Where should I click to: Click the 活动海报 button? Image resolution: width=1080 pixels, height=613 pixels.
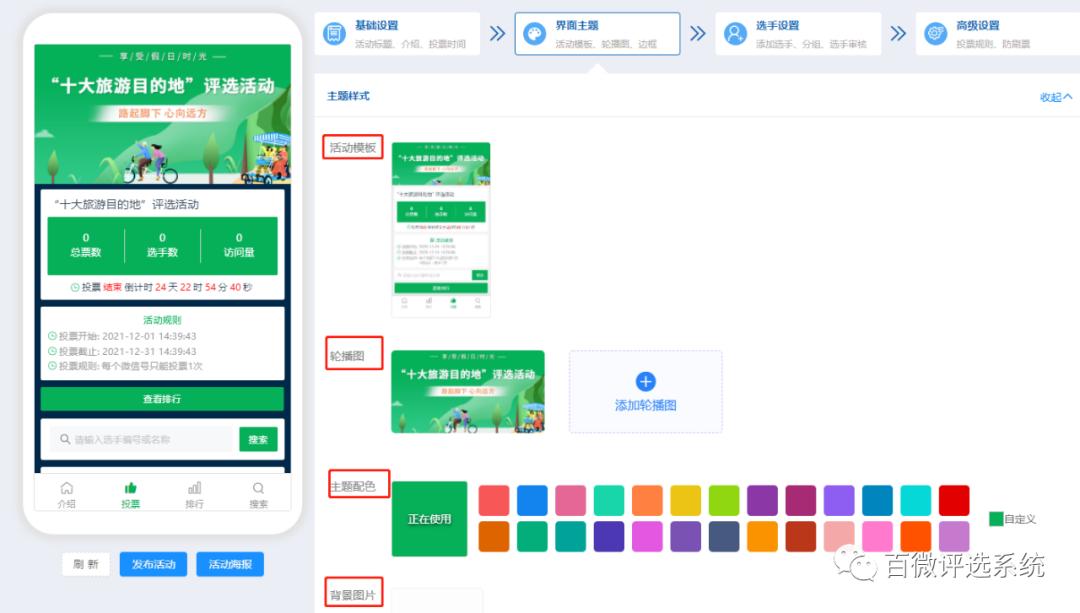click(x=229, y=564)
